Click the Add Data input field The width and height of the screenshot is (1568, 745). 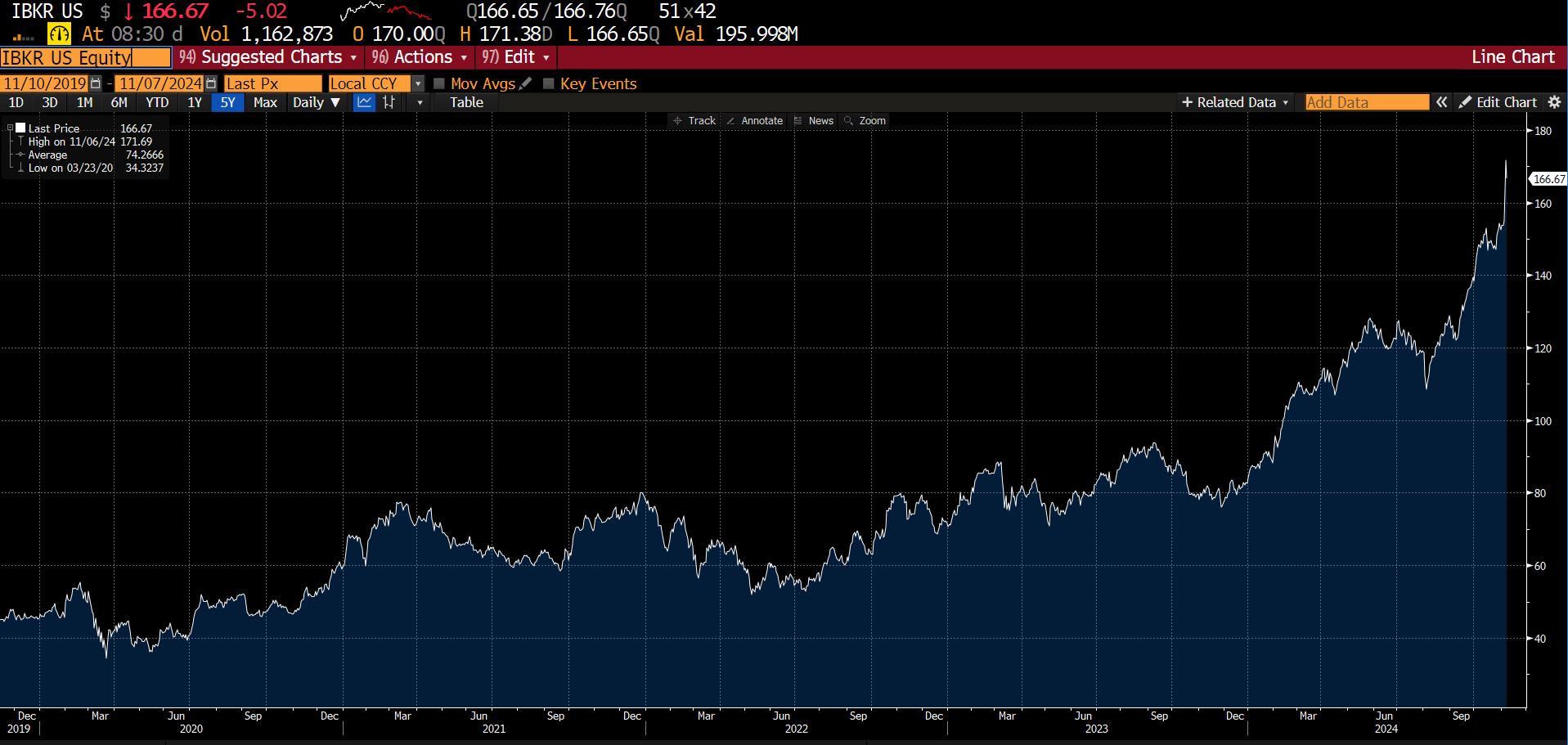tap(1366, 102)
